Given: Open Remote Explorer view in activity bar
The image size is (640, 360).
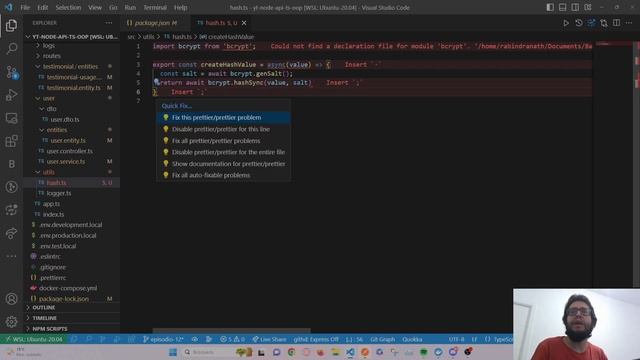Looking at the screenshot, I should point(11,118).
